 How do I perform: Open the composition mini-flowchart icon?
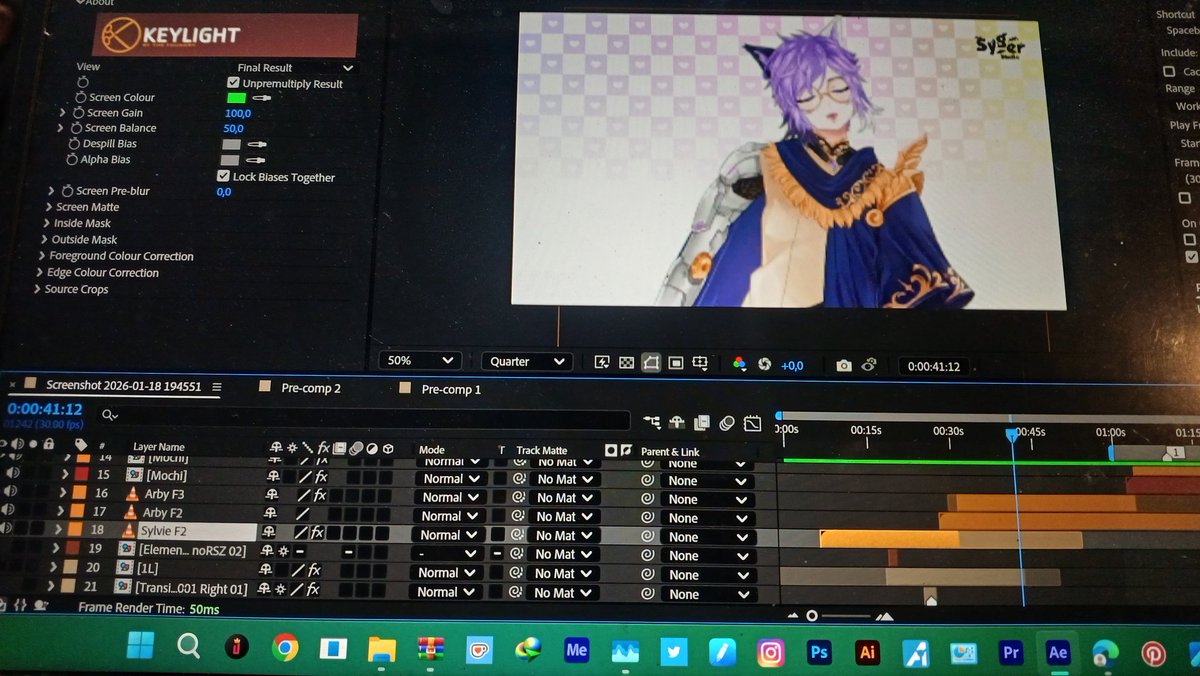pyautogui.click(x=652, y=422)
